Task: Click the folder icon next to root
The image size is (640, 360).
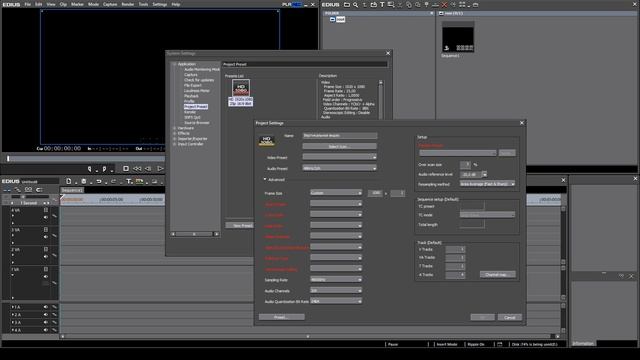Action: pyautogui.click(x=333, y=19)
